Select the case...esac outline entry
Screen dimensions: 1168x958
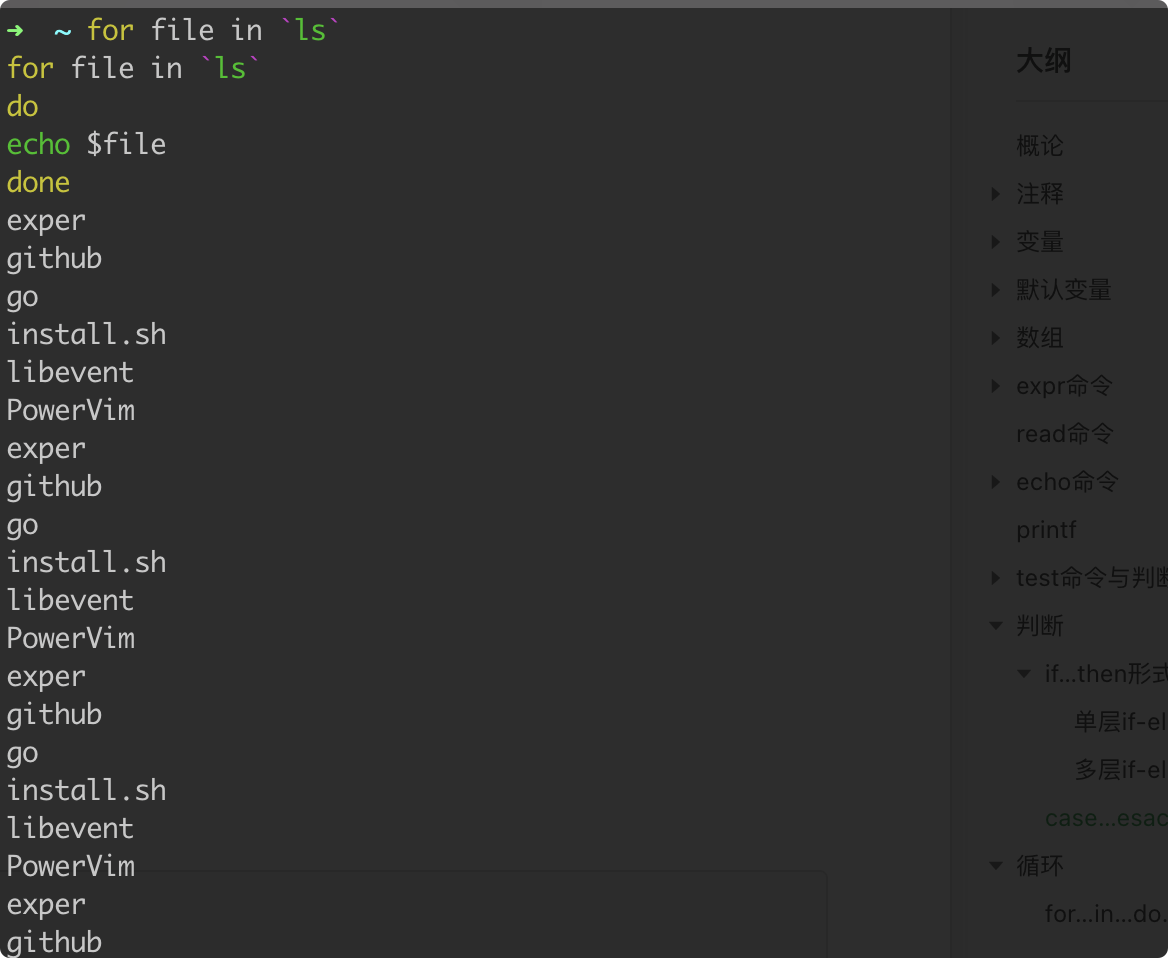pos(1105,818)
